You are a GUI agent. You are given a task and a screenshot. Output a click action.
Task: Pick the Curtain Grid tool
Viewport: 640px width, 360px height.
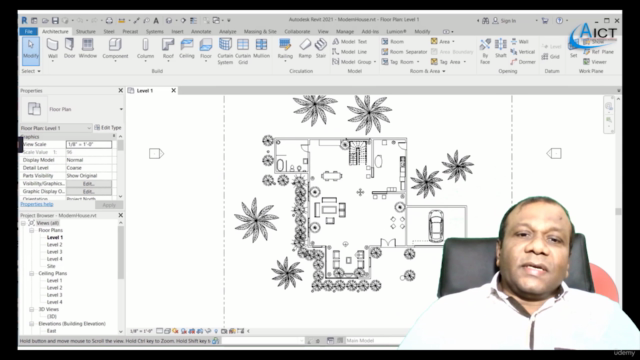(x=243, y=51)
